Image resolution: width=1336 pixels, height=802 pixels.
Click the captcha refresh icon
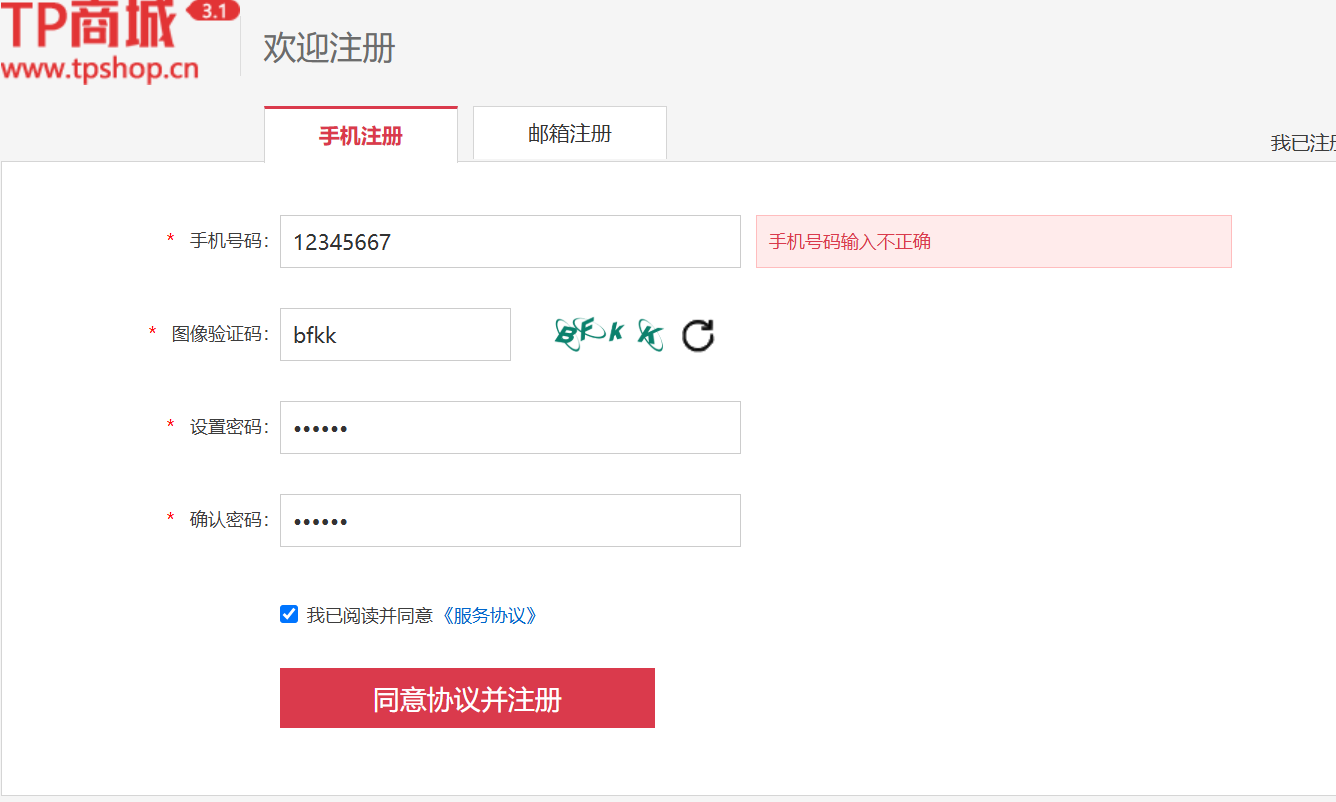698,337
